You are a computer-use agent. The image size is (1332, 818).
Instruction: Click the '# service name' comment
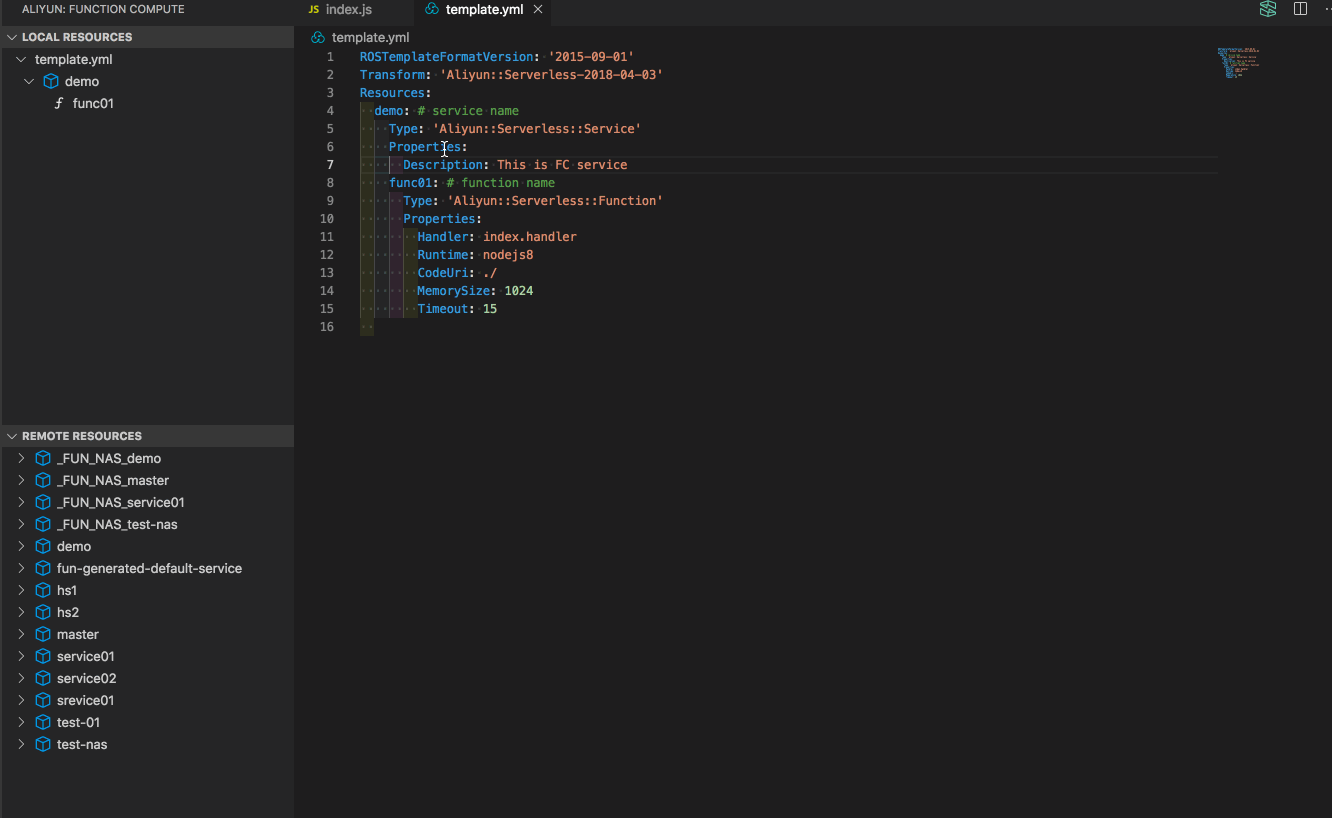pyautogui.click(x=468, y=111)
